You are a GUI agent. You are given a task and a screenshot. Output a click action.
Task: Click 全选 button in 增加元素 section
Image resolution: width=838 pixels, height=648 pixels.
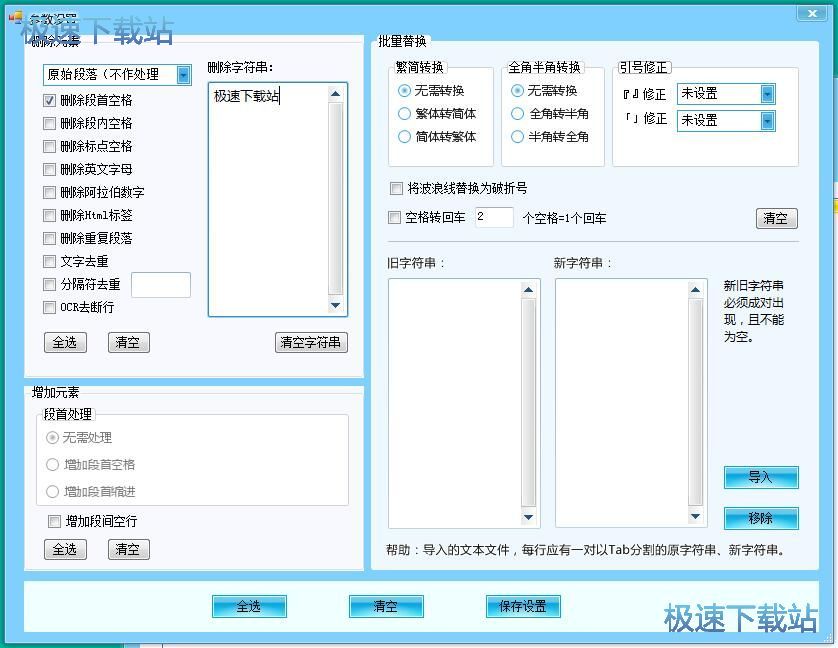coord(65,549)
